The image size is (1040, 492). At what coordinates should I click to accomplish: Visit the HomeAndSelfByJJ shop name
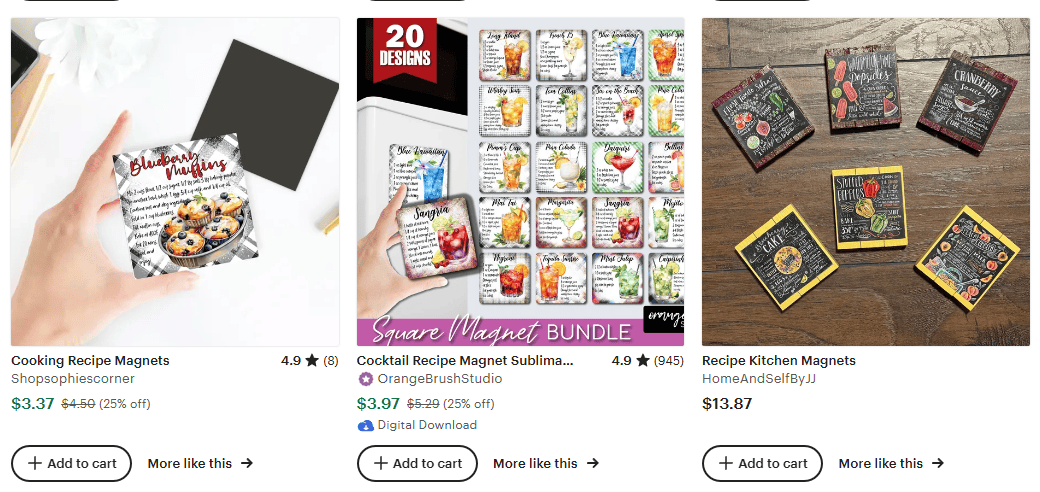coord(759,379)
